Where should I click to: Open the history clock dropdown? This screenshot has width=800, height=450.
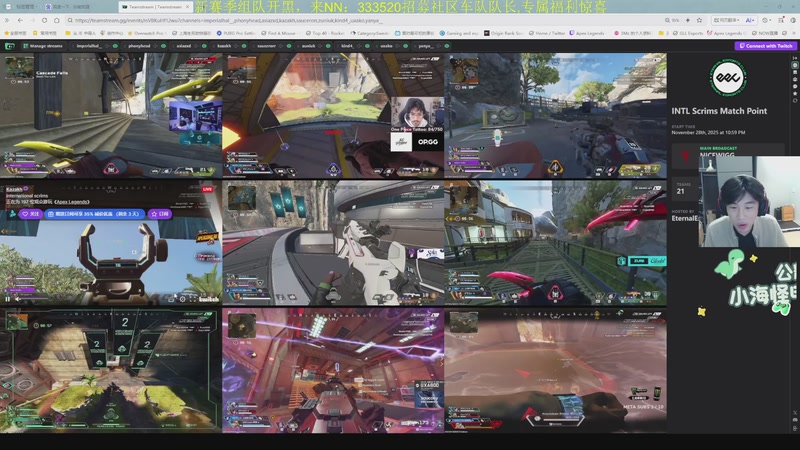pyautogui.click(x=766, y=20)
